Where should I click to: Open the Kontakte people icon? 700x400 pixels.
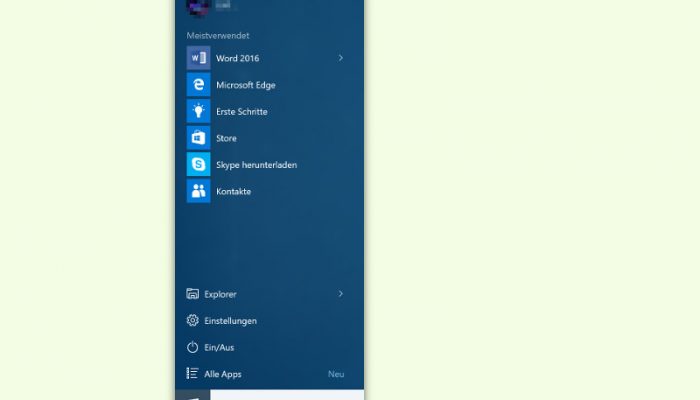pos(198,191)
